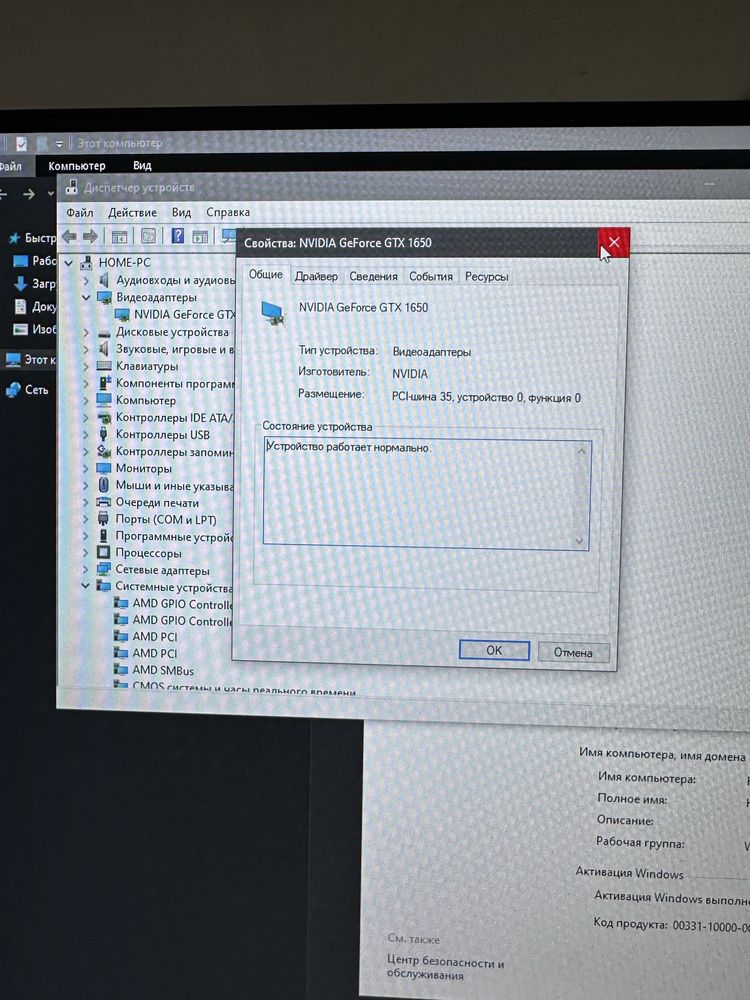750x1000 pixels.
Task: Switch to the Ресурсы tab
Action: click(x=486, y=276)
